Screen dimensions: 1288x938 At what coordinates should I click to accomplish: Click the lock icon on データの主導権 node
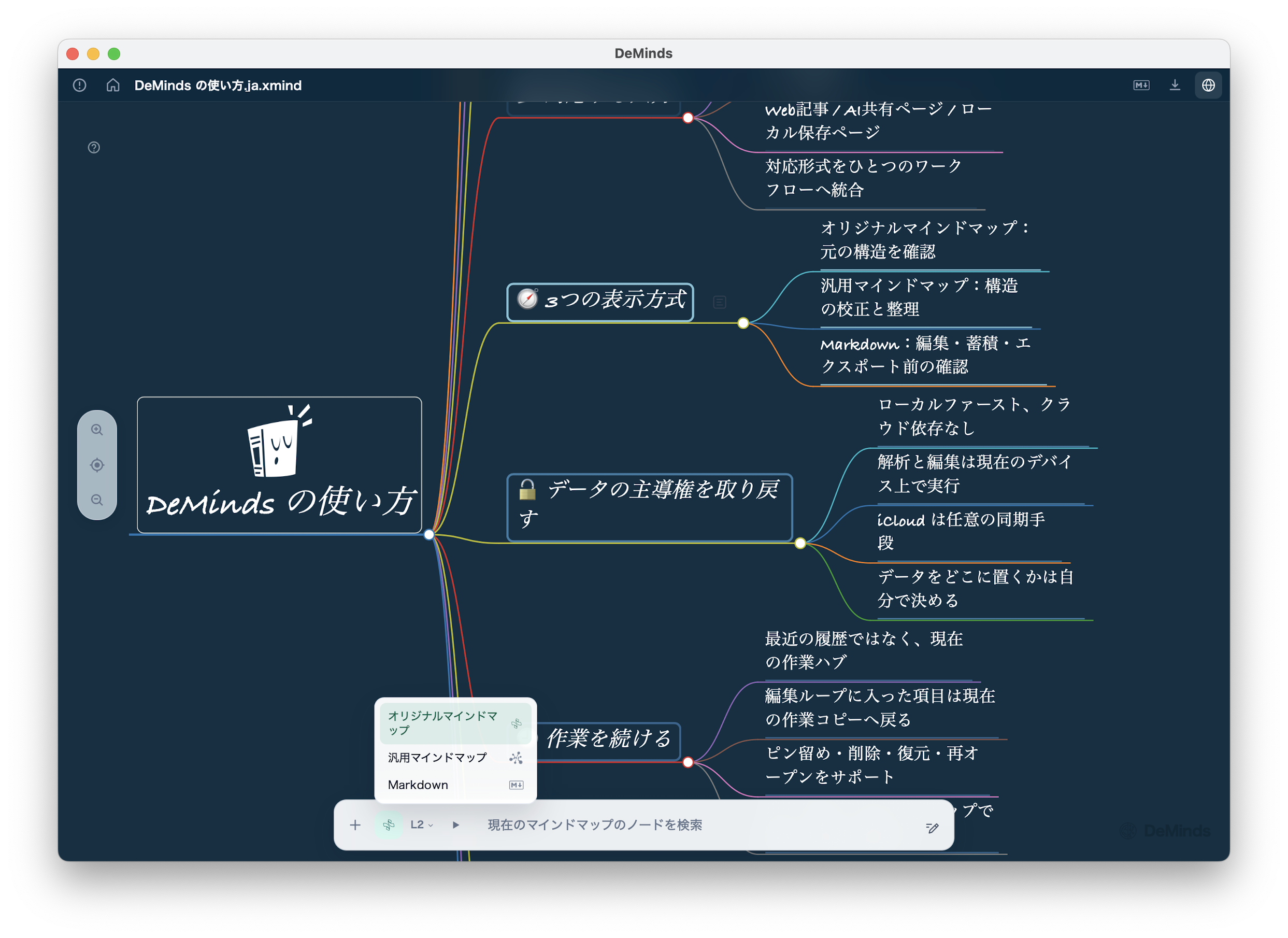tap(527, 490)
